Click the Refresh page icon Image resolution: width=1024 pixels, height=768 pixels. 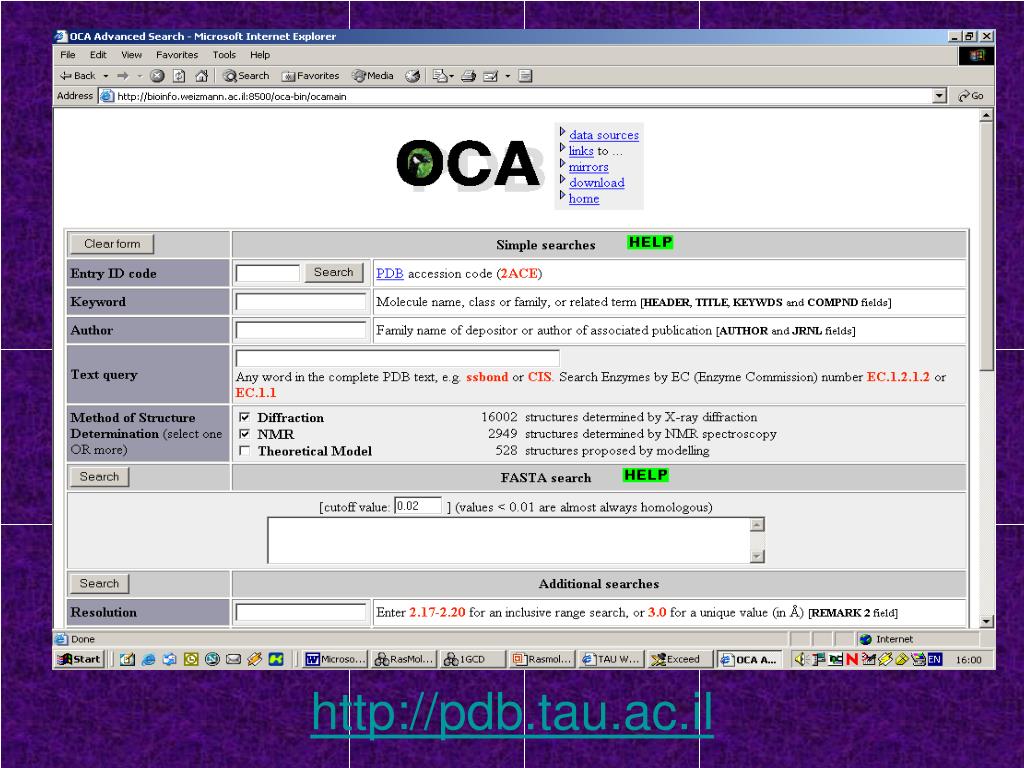179,76
